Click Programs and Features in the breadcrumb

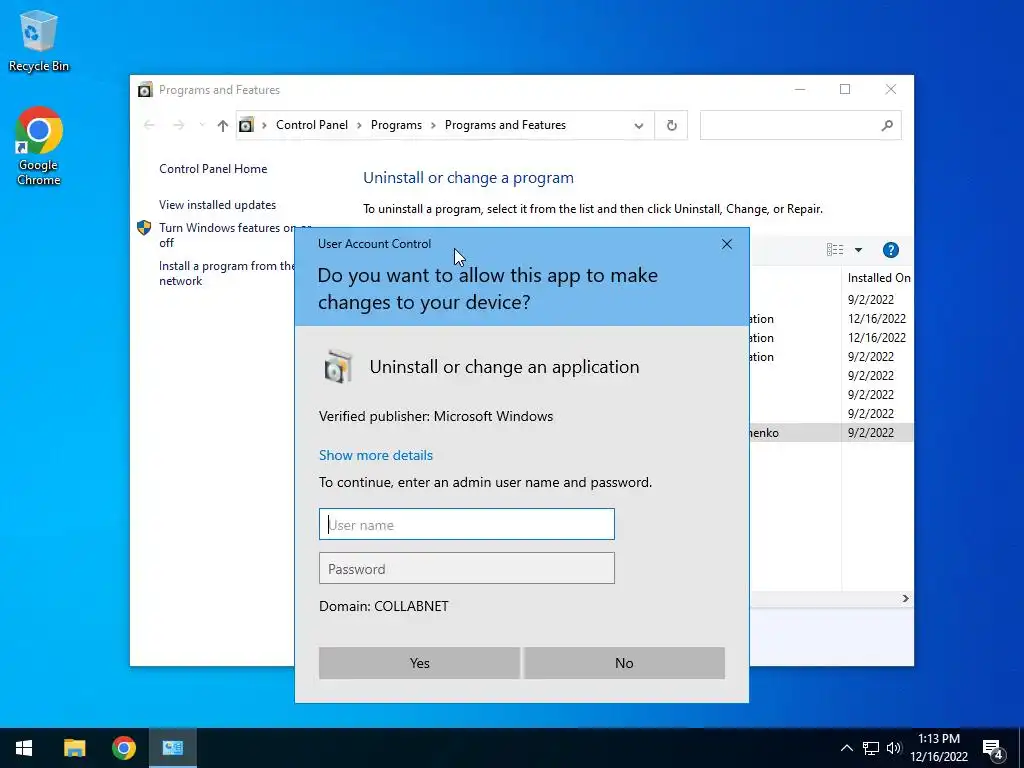coord(505,125)
